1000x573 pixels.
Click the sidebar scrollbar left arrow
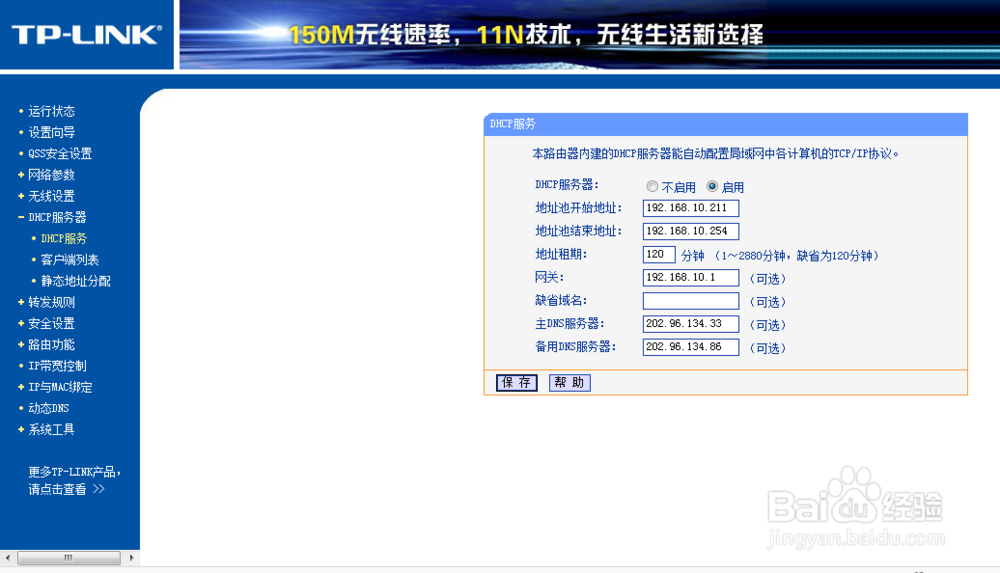coord(8,558)
